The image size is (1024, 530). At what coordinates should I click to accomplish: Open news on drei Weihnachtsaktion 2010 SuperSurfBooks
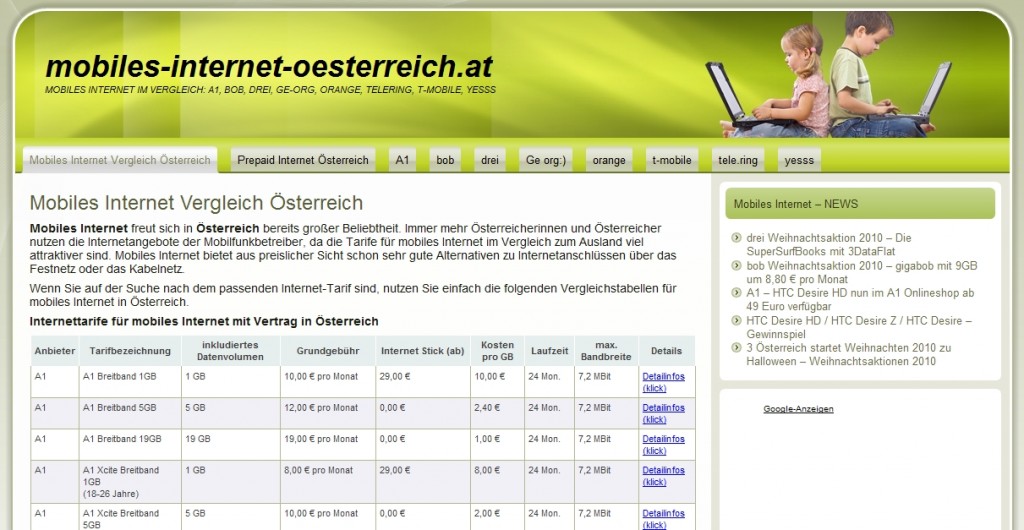(829, 244)
